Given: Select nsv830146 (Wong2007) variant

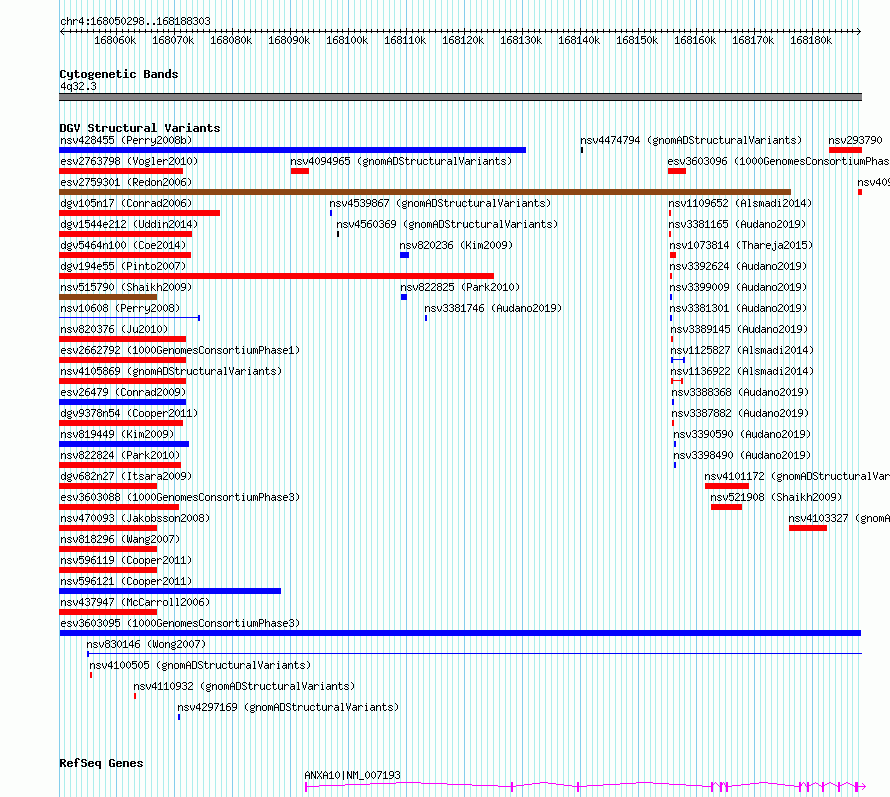Looking at the screenshot, I should coord(146,644).
